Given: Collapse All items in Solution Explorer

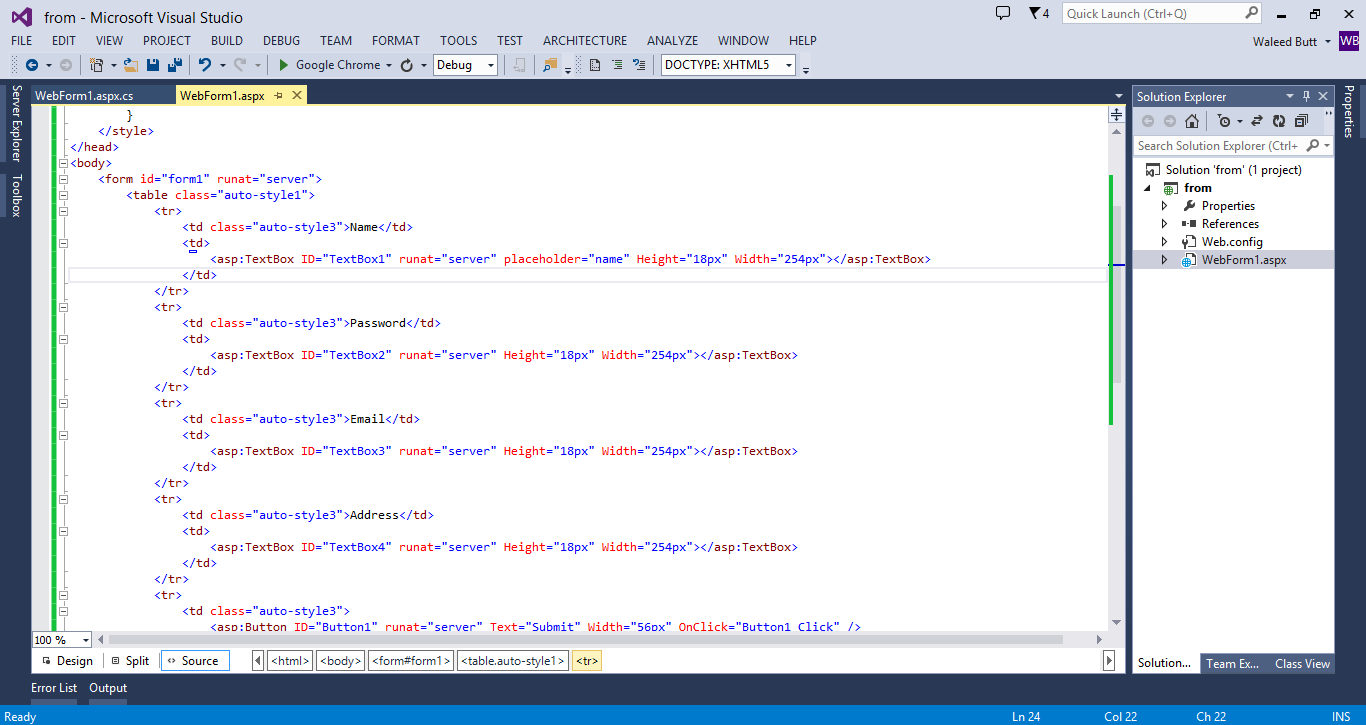Looking at the screenshot, I should (1301, 120).
